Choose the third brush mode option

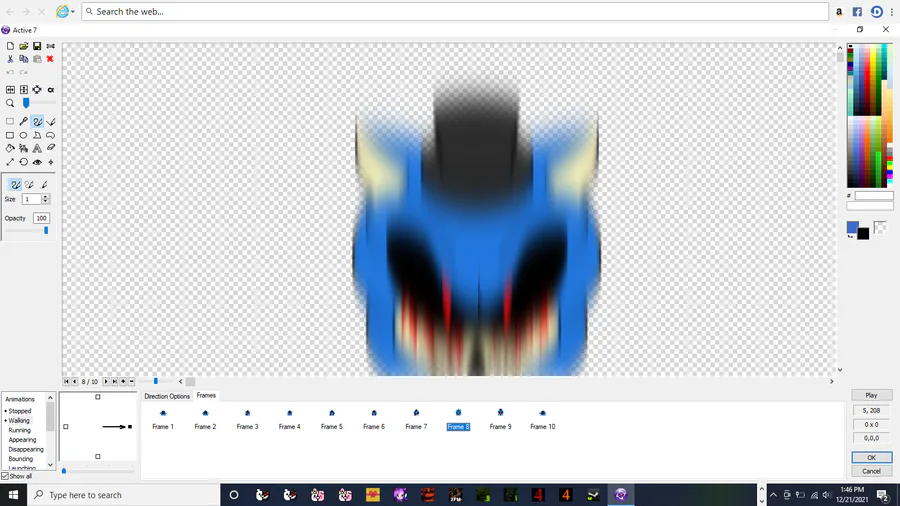point(44,185)
